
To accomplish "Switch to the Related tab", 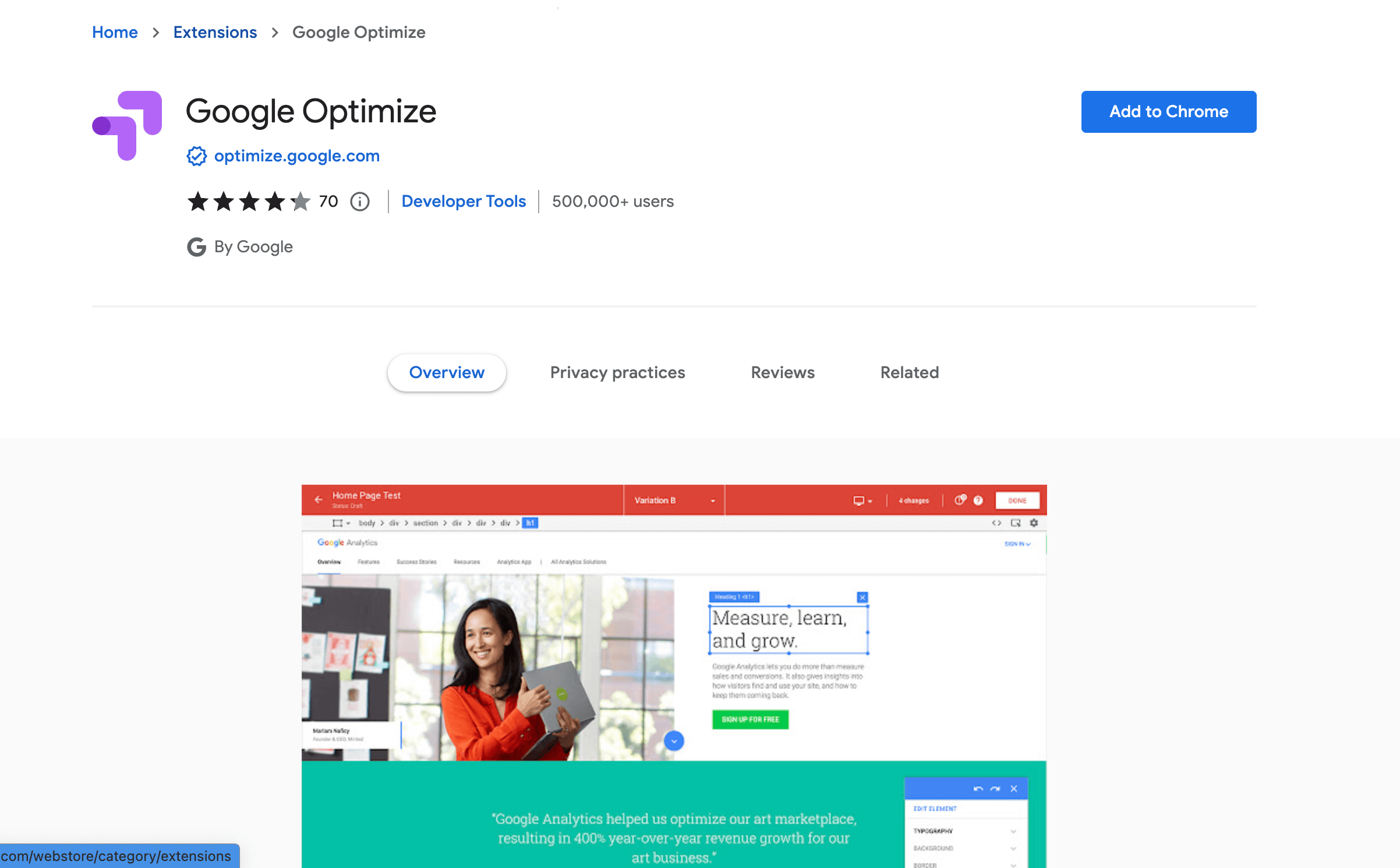I will tap(910, 373).
